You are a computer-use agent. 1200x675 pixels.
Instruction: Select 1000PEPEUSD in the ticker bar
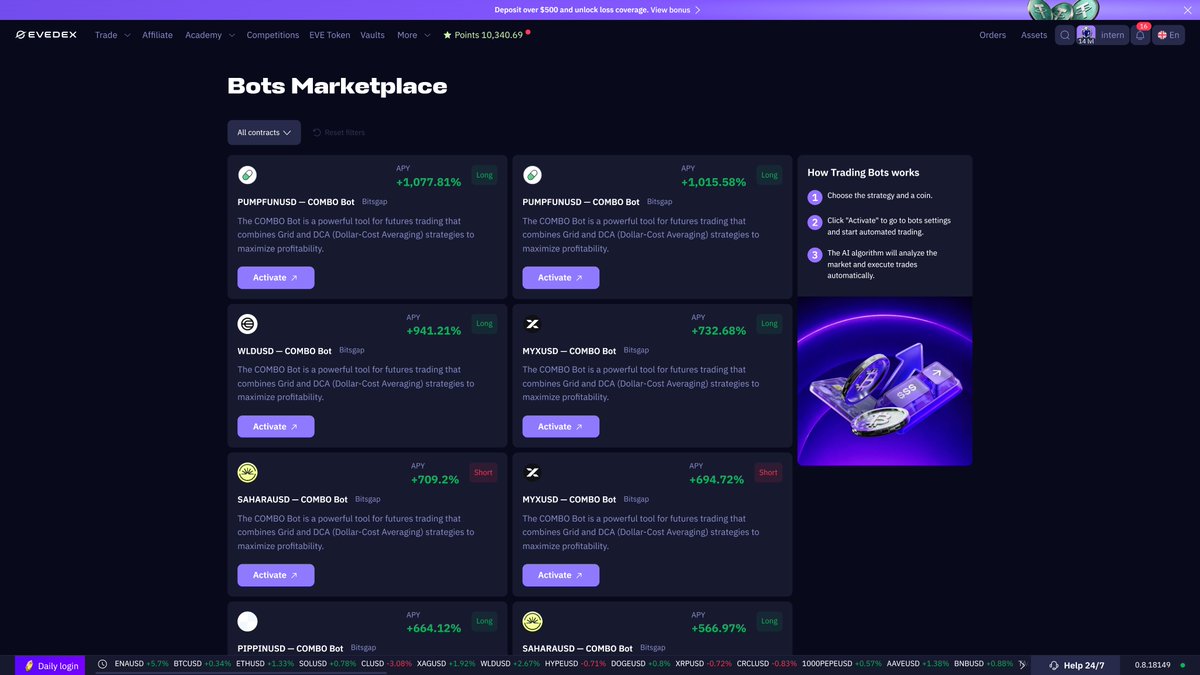tap(842, 665)
